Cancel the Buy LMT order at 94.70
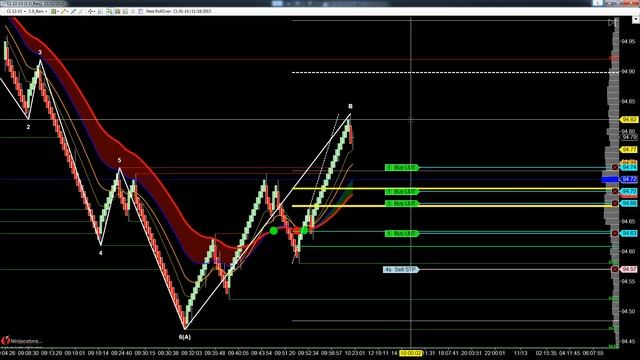This screenshot has height=360, width=640. pos(615,191)
